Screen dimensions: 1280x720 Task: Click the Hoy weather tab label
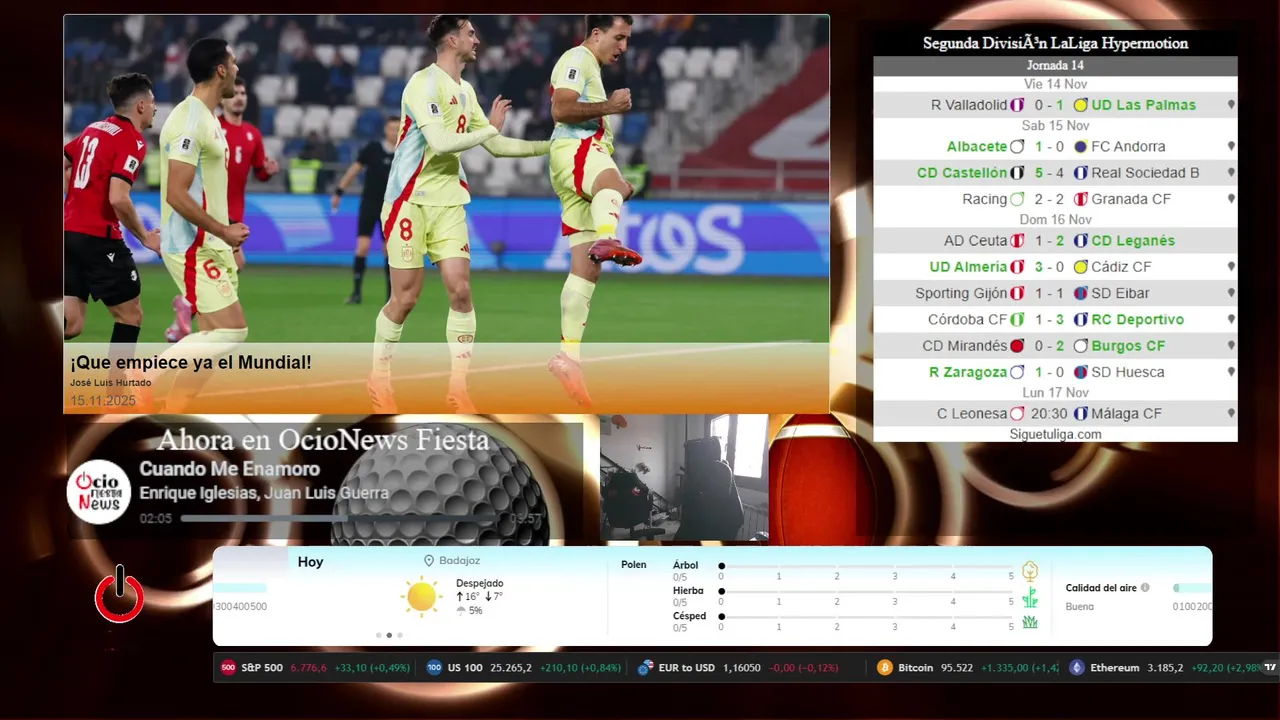310,562
